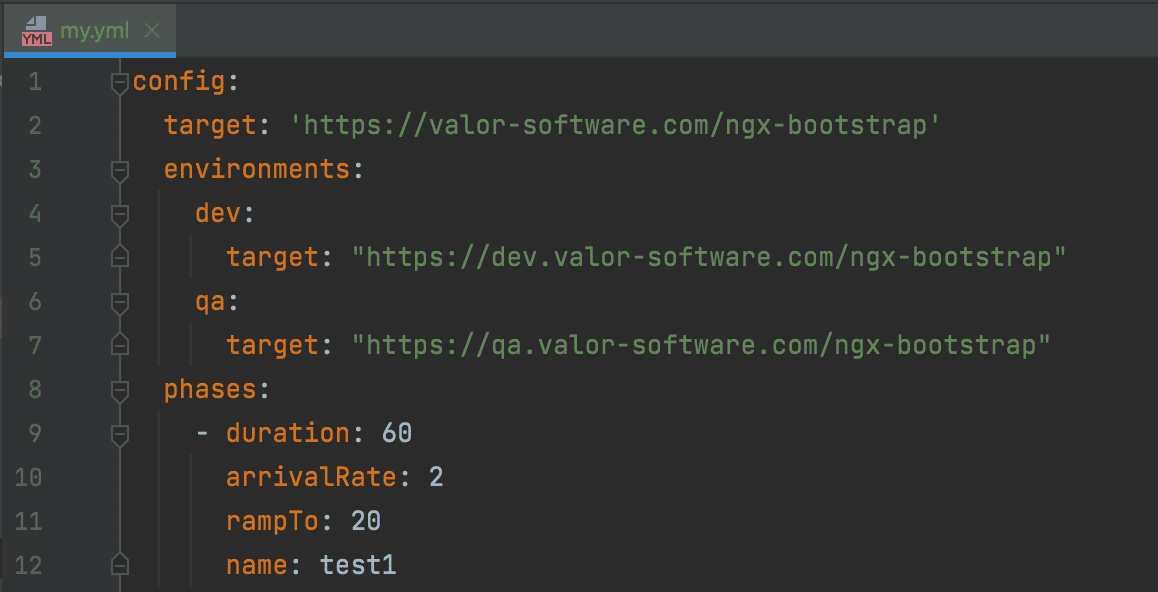Close the my.yml tab
The height and width of the screenshot is (592, 1158).
152,30
